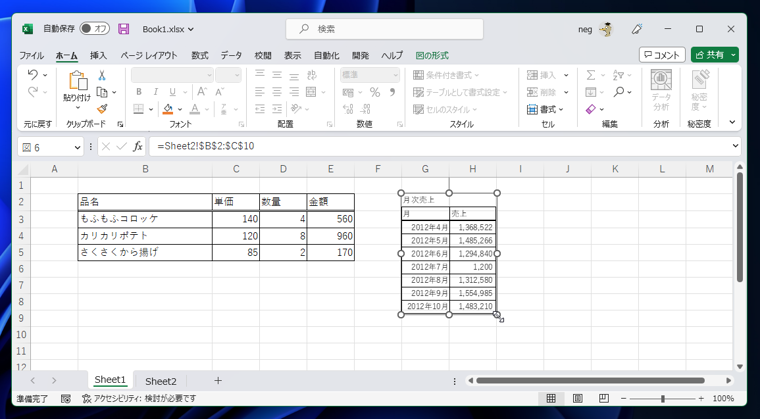Click the fill color paint bucket icon
This screenshot has height=419, width=760.
[168, 109]
